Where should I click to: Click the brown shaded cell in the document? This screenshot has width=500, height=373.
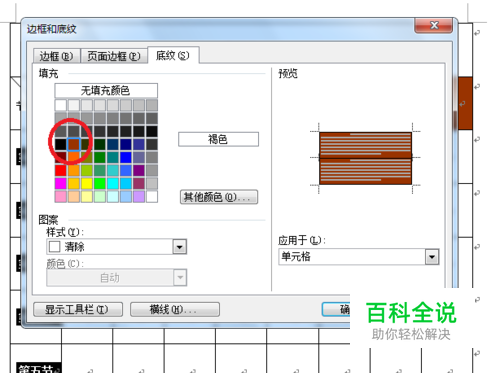click(x=465, y=103)
